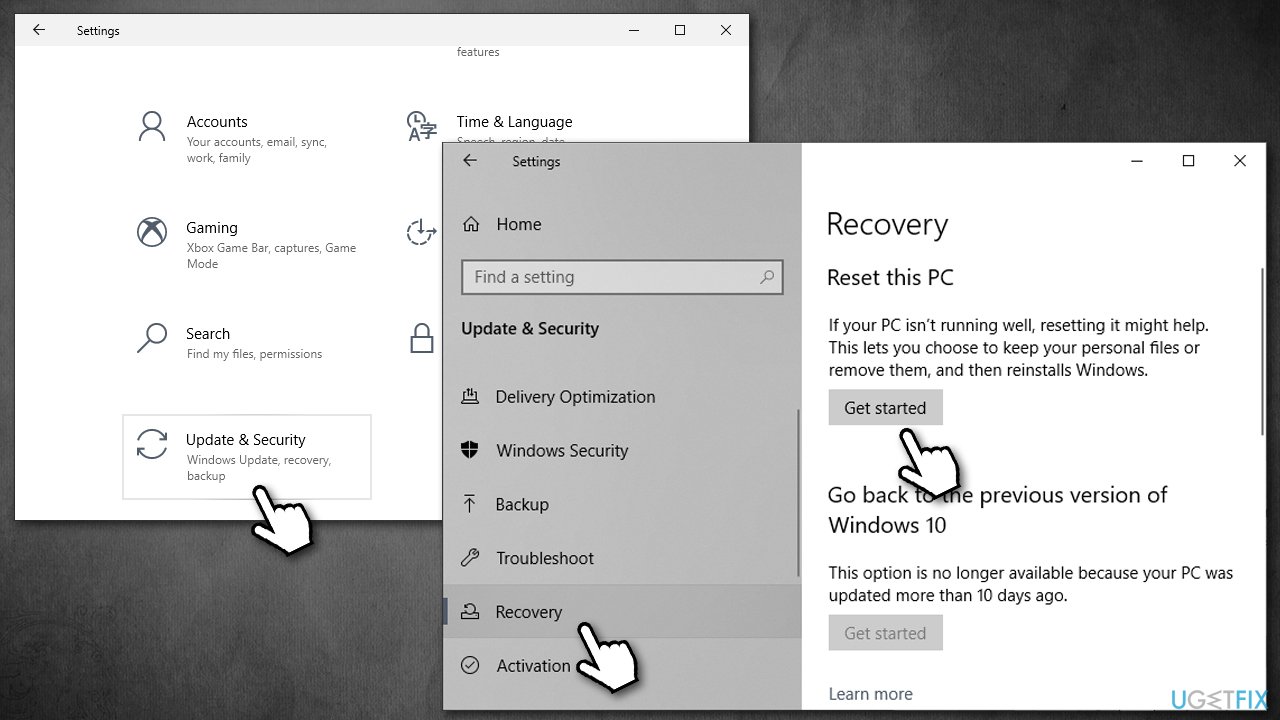Focus the Find a setting field
This screenshot has height=720, width=1280.
pyautogui.click(x=622, y=277)
